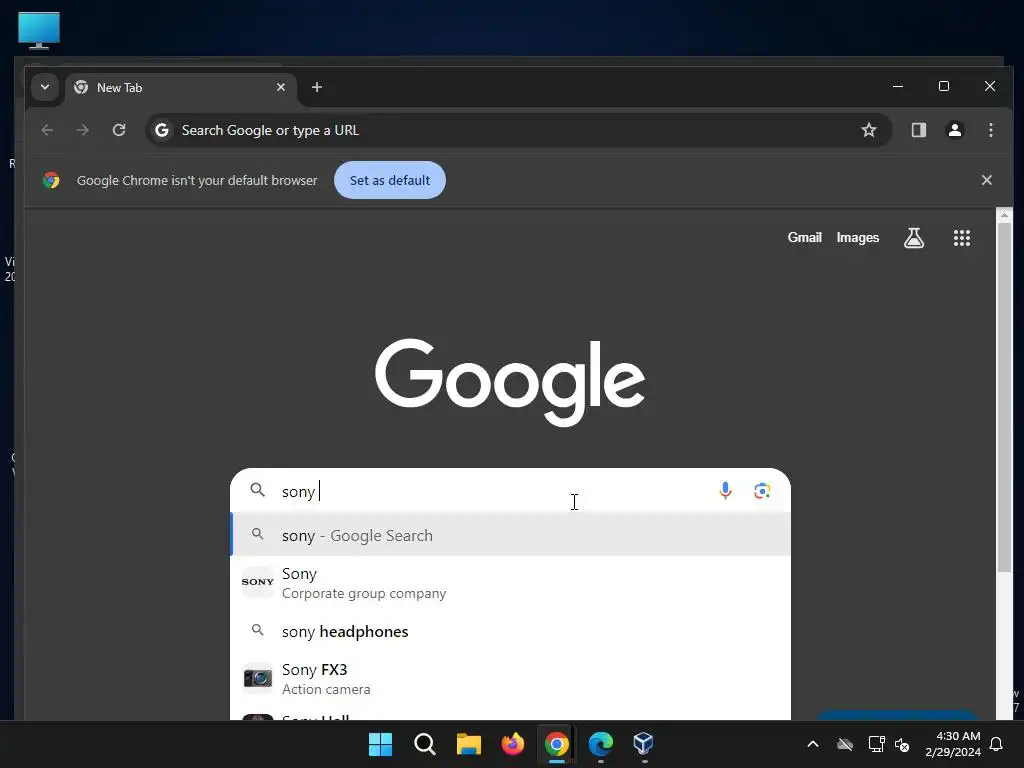The width and height of the screenshot is (1024, 768).
Task: Open Chrome three-dot menu
Action: pos(991,130)
